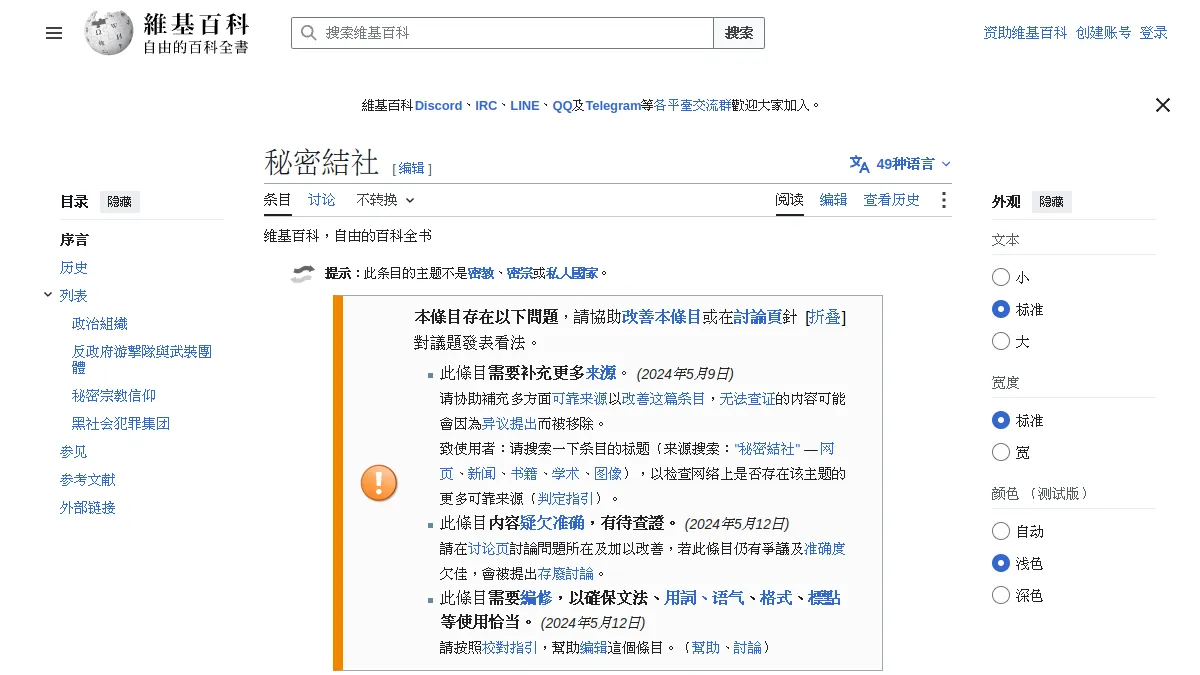Click the disambiguation hint icon
Viewport: 1200px width, 675px height.
pyautogui.click(x=302, y=273)
